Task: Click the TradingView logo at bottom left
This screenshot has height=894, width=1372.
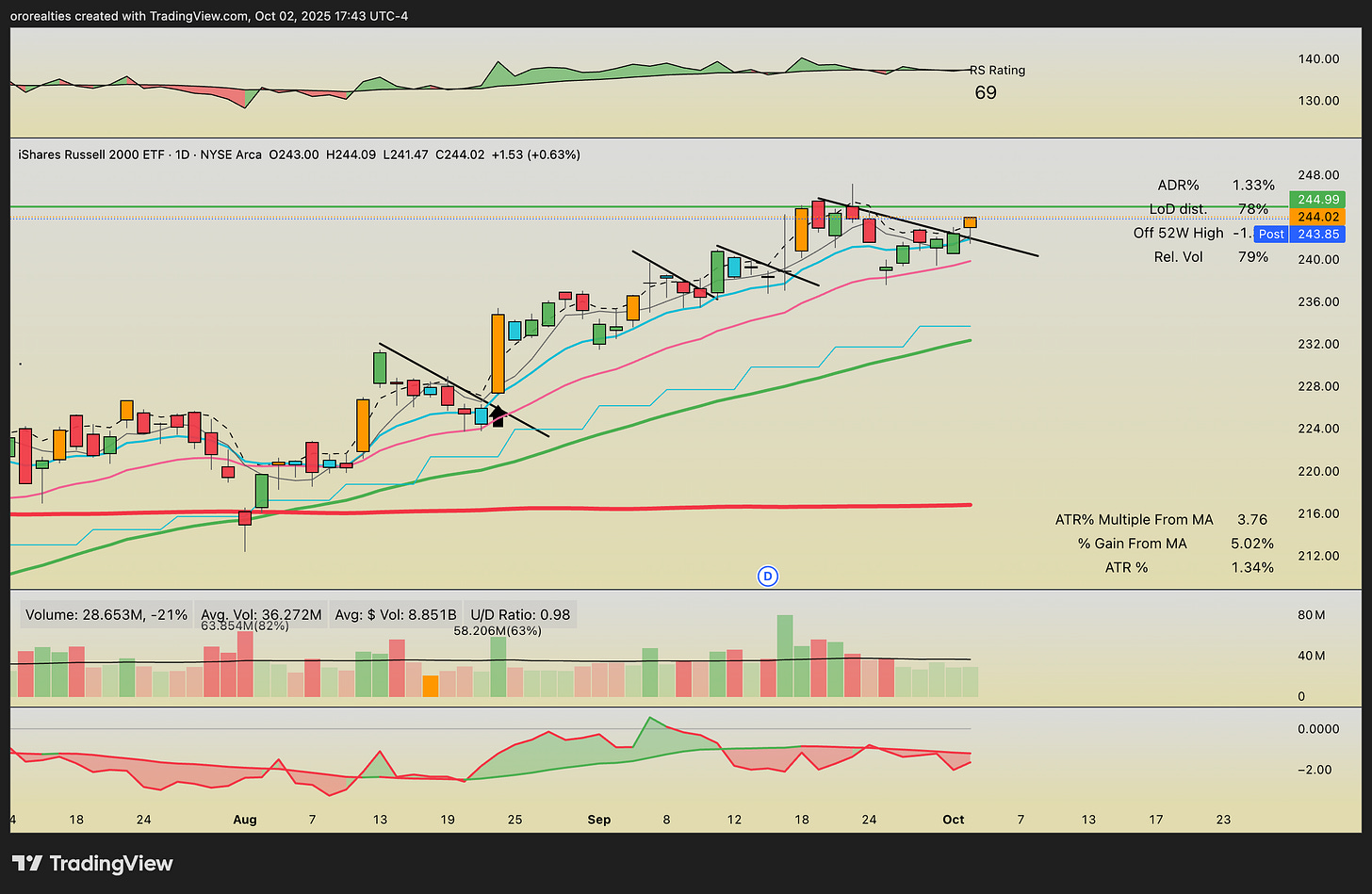Action: [92, 863]
